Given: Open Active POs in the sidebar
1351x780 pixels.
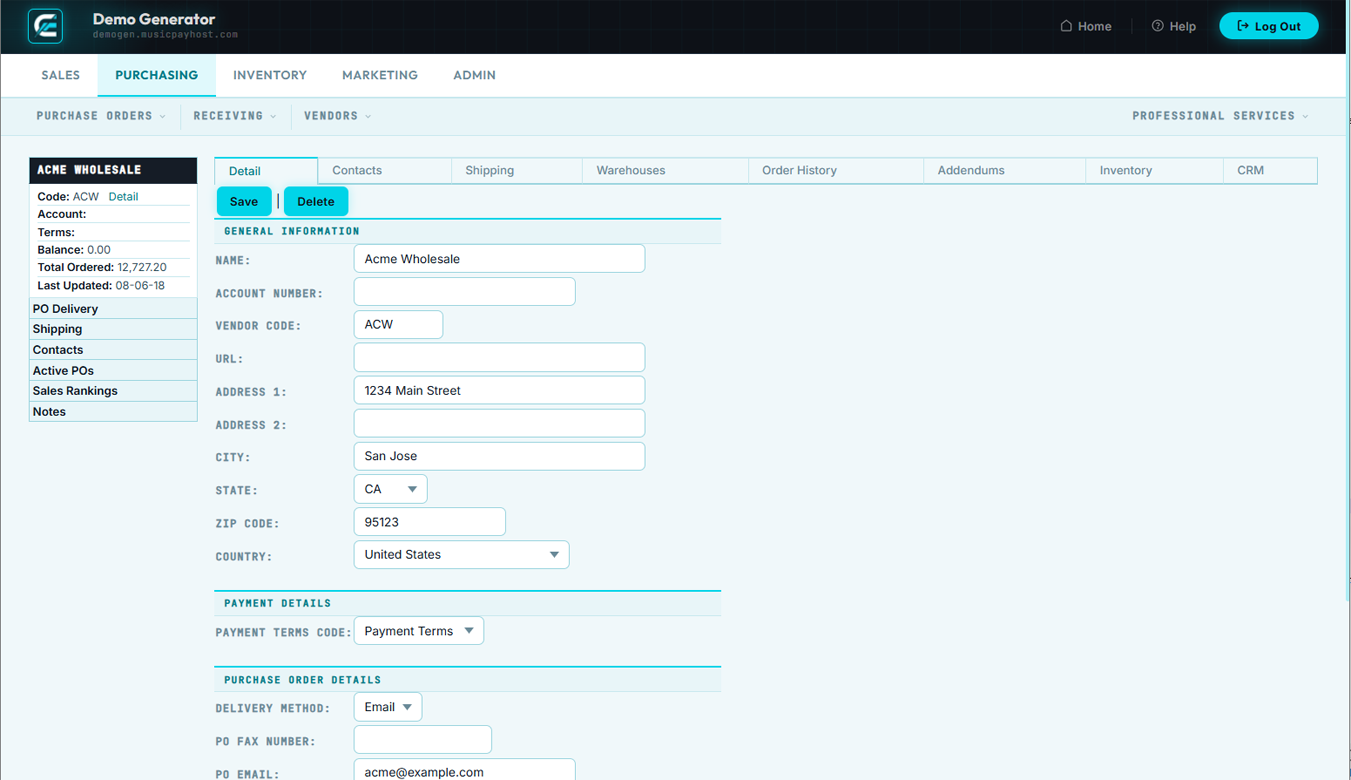Looking at the screenshot, I should click(x=113, y=371).
